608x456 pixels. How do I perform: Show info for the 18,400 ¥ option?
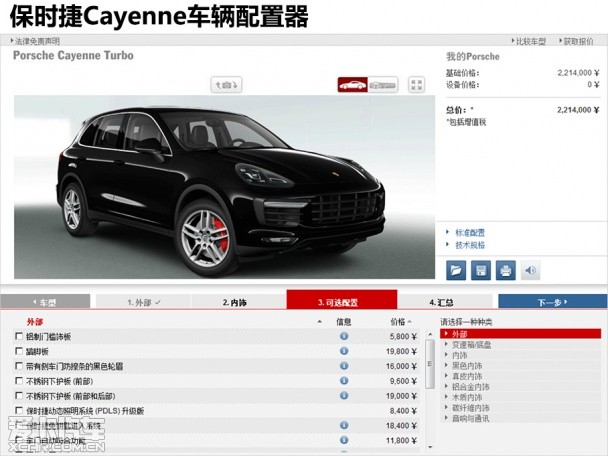pyautogui.click(x=344, y=425)
